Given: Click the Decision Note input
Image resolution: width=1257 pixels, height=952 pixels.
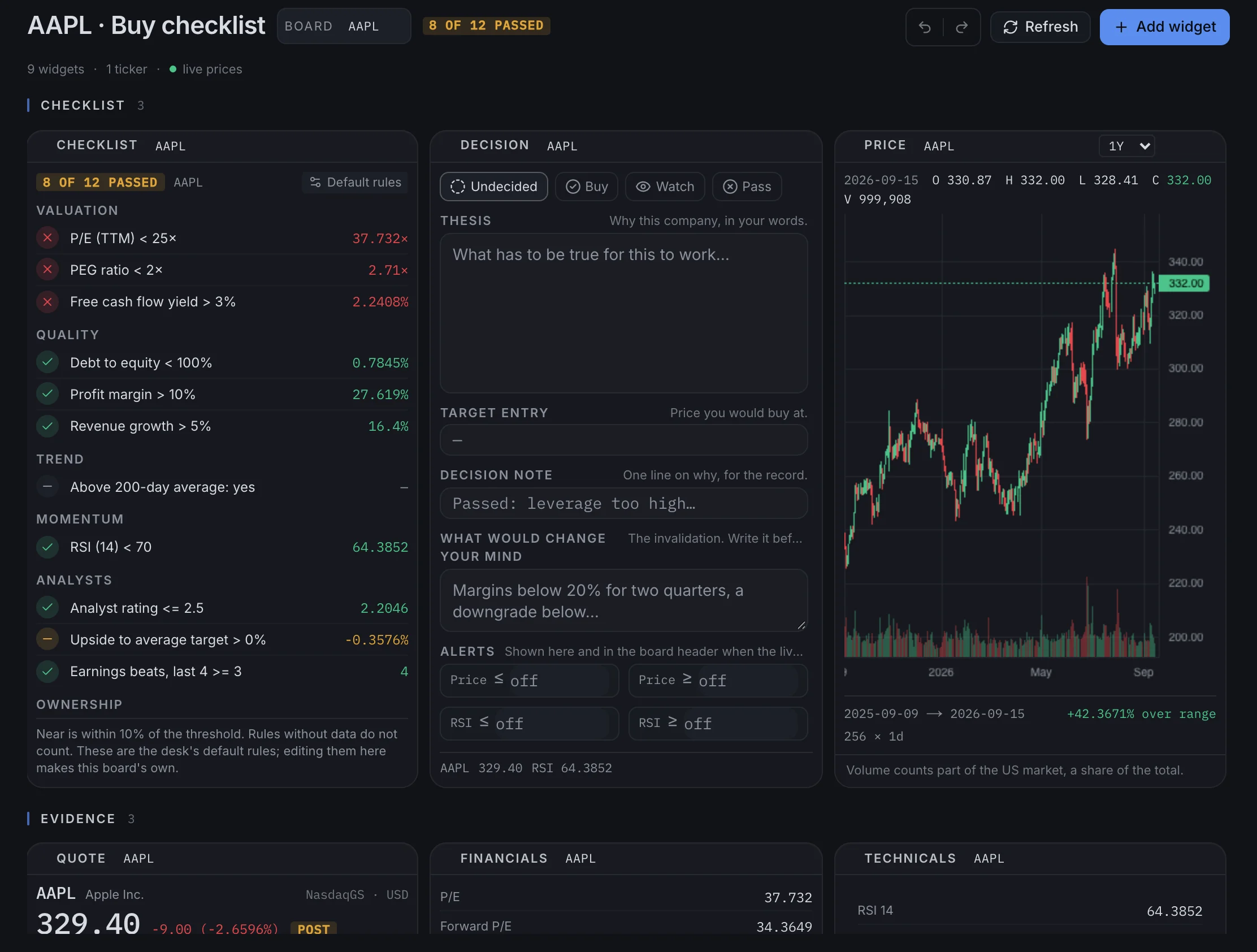Looking at the screenshot, I should (623, 504).
